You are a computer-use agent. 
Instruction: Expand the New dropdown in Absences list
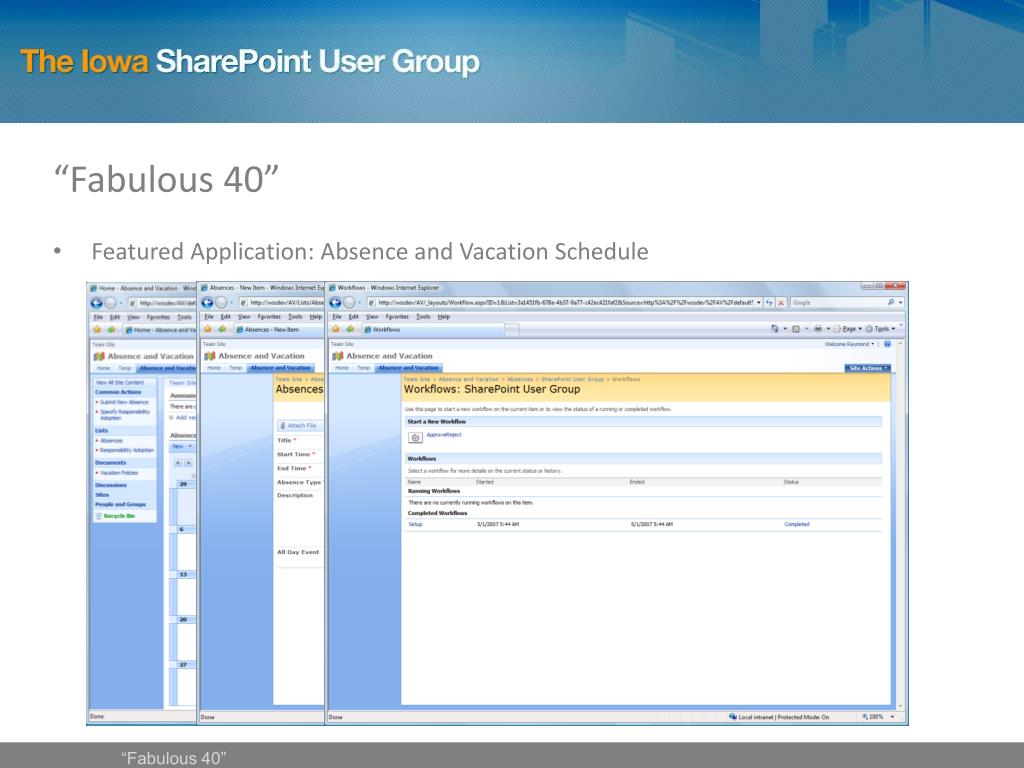point(182,447)
